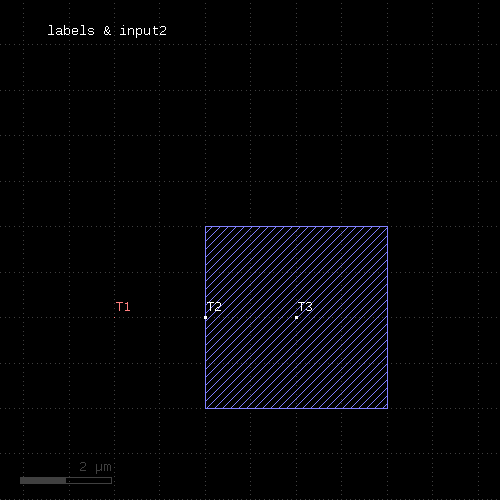Viewport: 500px width, 500px height.
Task: Click the tiny red anchor dot under T1
Action: pyautogui.click(x=114, y=318)
